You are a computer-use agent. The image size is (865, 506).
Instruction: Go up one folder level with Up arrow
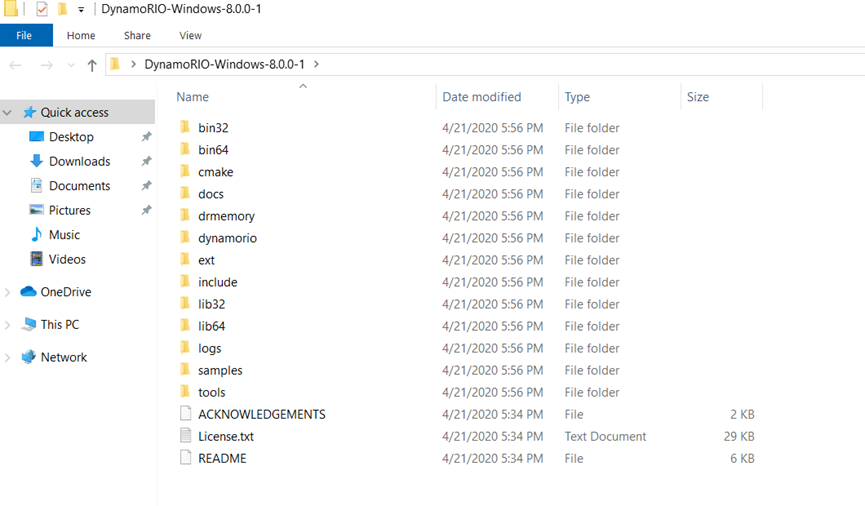pos(92,65)
